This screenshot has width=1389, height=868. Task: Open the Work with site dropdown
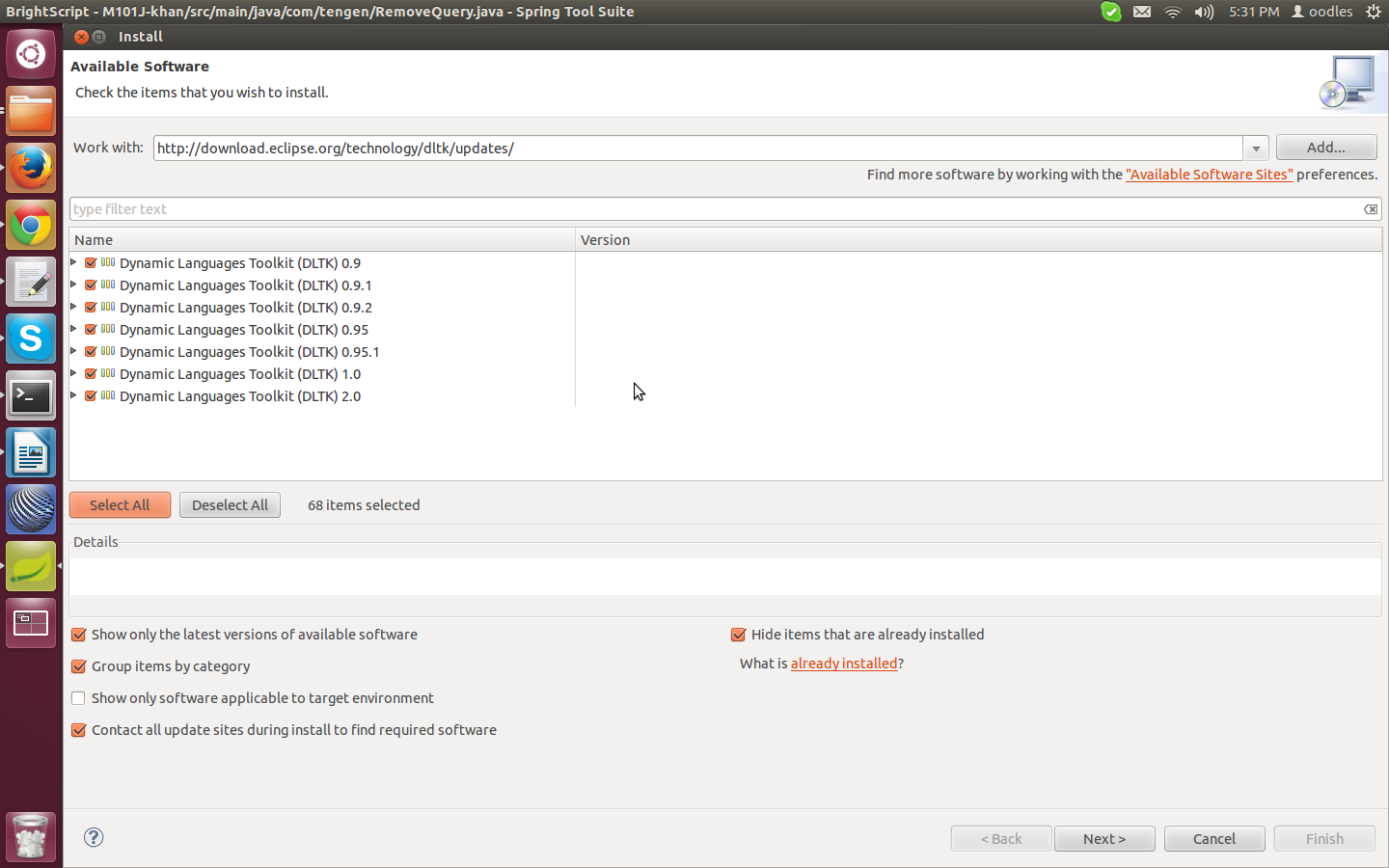(x=1255, y=148)
